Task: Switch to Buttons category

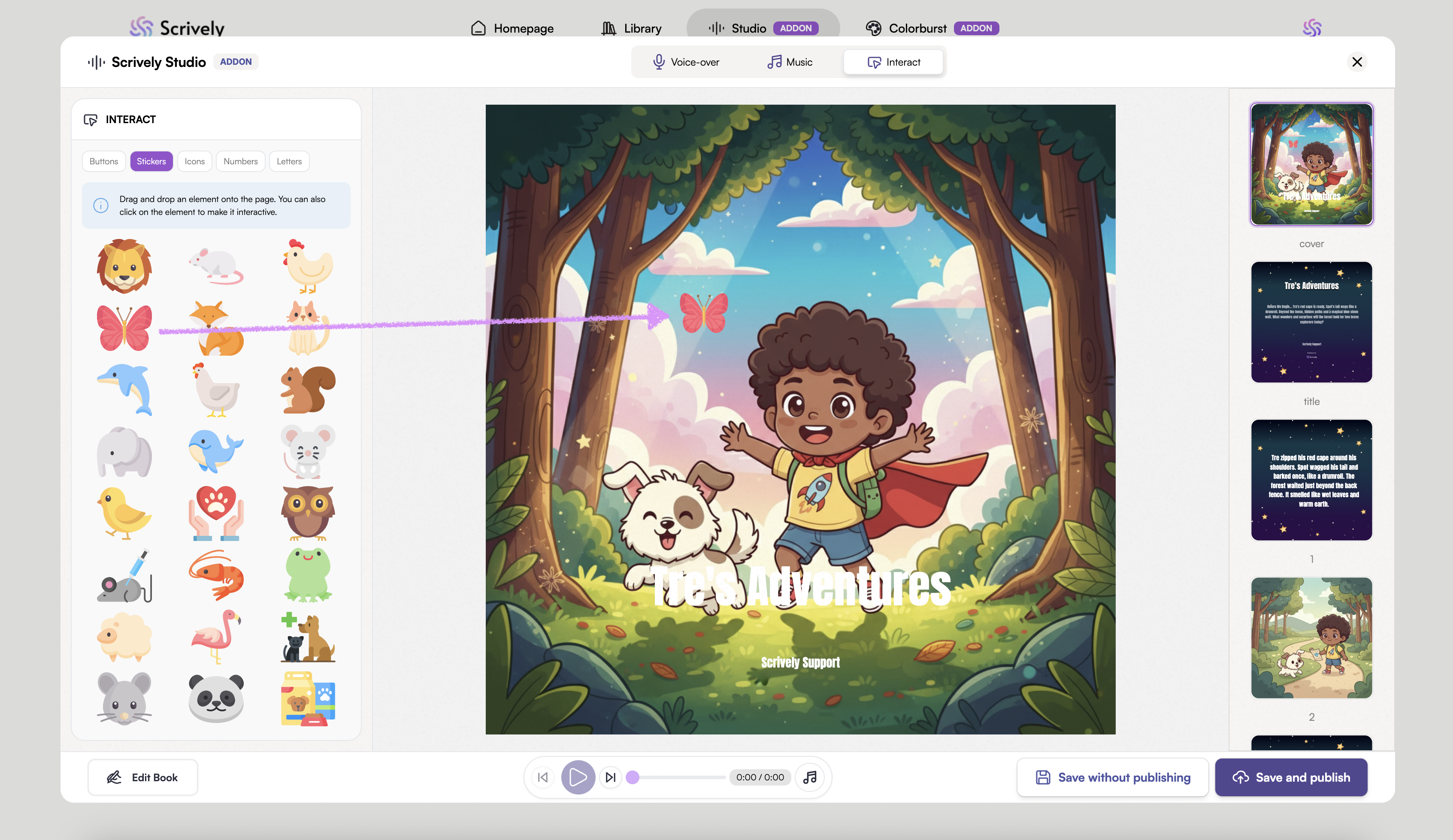Action: point(104,161)
